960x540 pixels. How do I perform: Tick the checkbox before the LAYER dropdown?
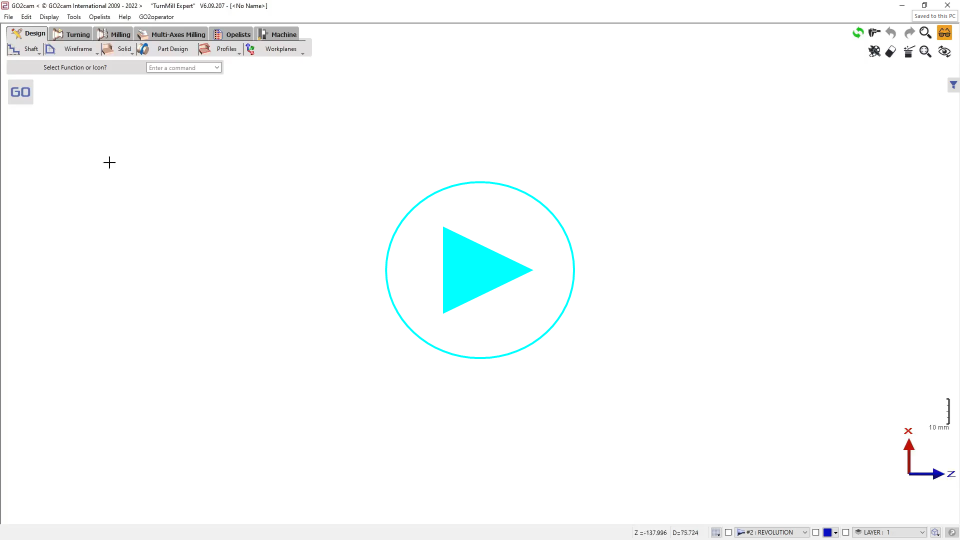click(845, 533)
